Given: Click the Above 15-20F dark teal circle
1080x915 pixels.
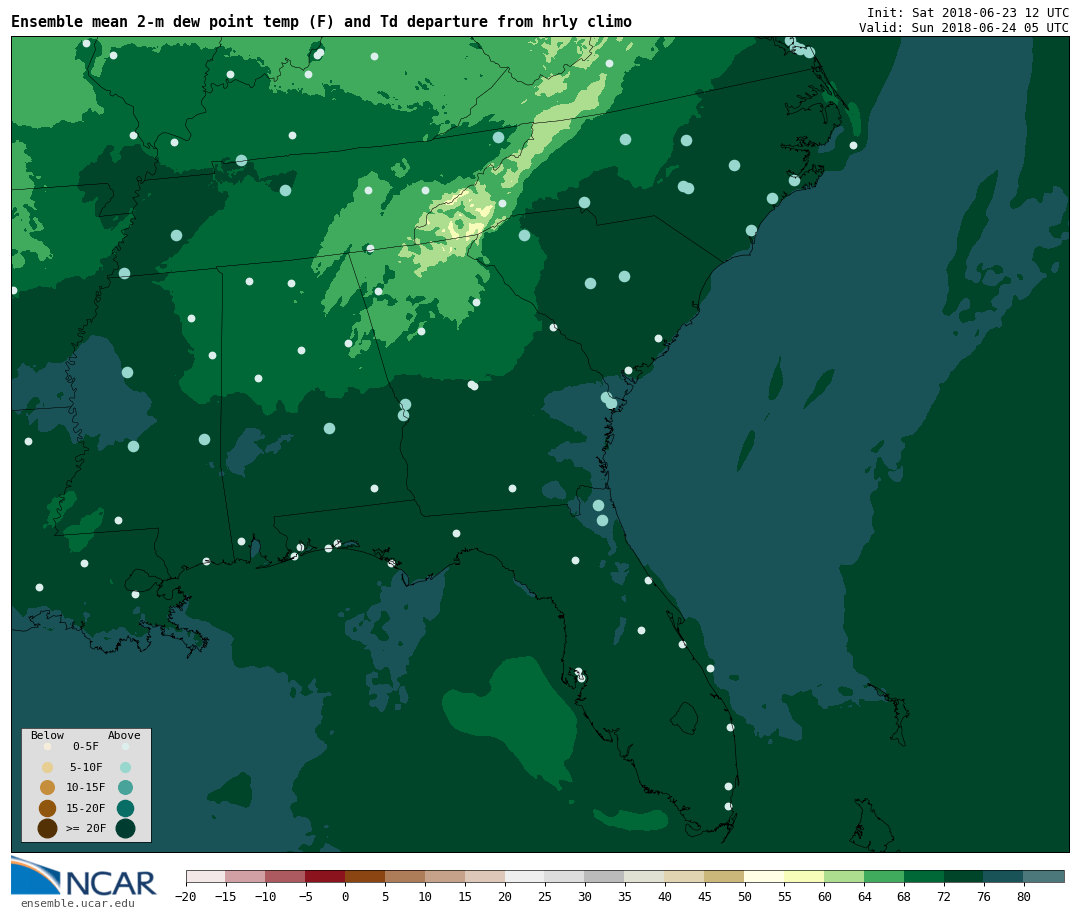Looking at the screenshot, I should click(x=125, y=808).
